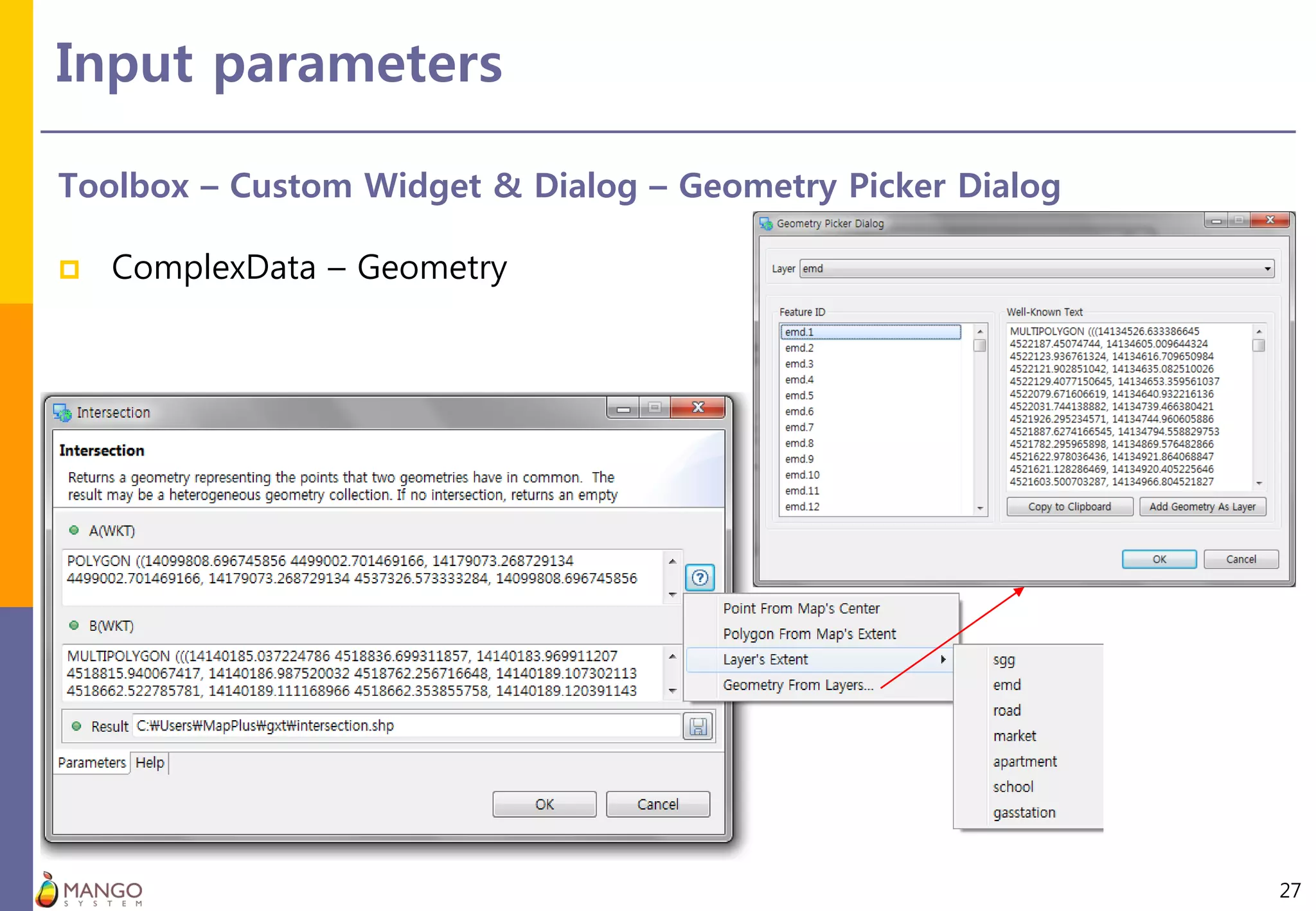Screen dimensions: 1316x911
Task: Click the Result output path field
Action: [407, 726]
